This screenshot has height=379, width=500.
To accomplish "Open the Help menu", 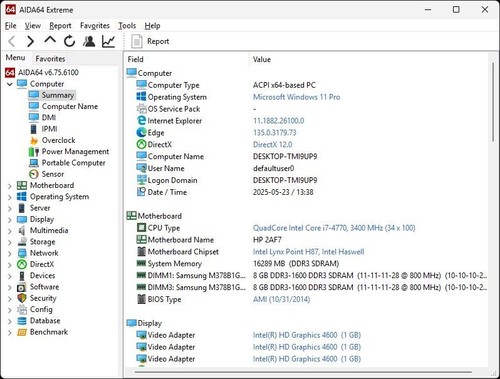I will pyautogui.click(x=152, y=26).
